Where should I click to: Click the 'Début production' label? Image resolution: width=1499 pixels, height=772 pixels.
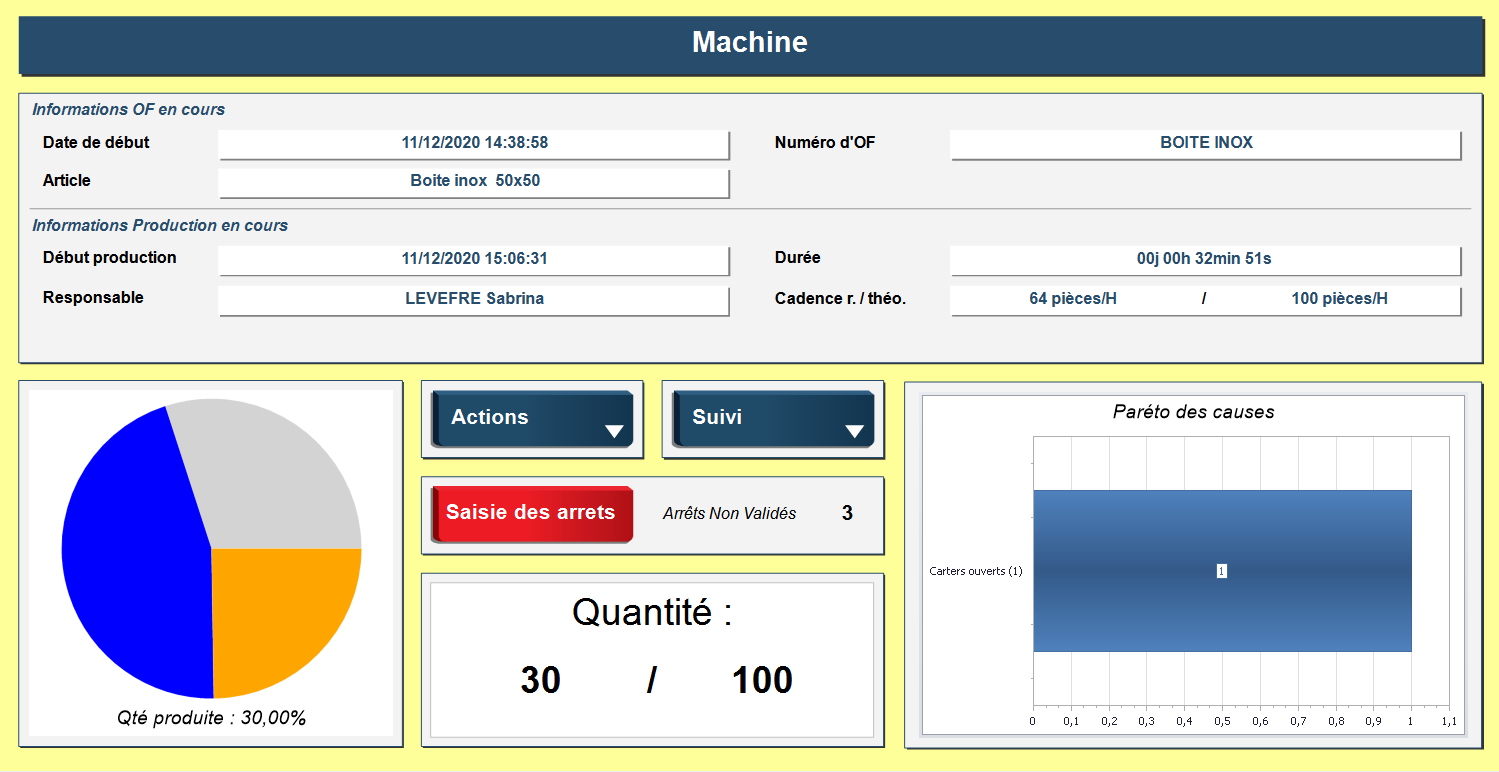[110, 258]
